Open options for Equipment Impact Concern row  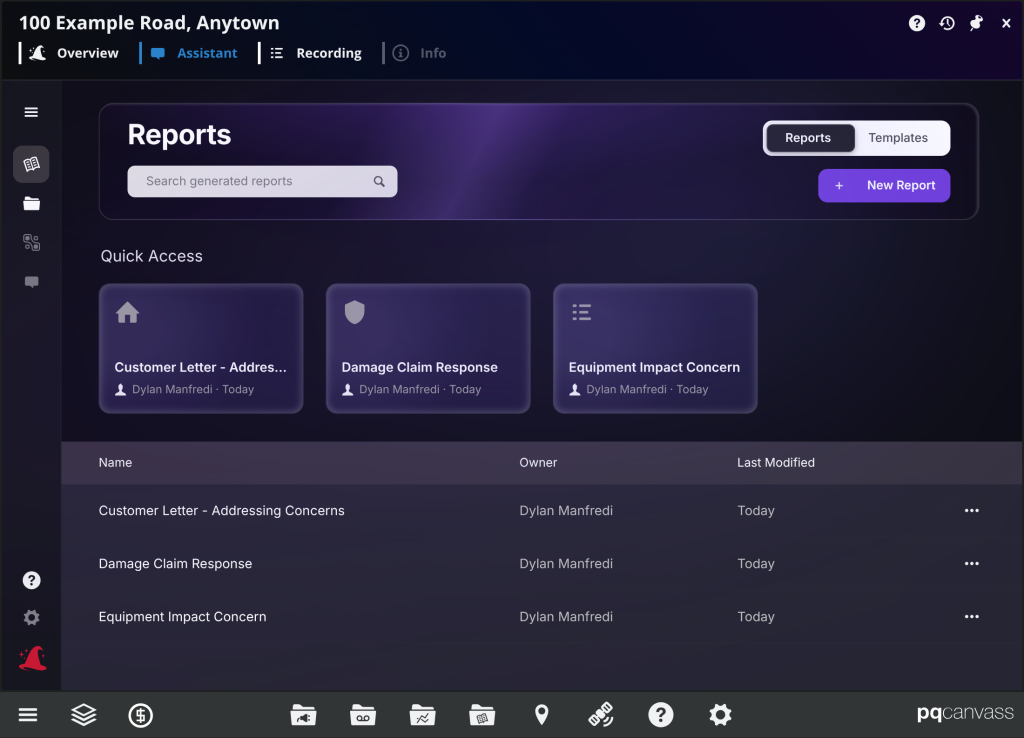(972, 617)
